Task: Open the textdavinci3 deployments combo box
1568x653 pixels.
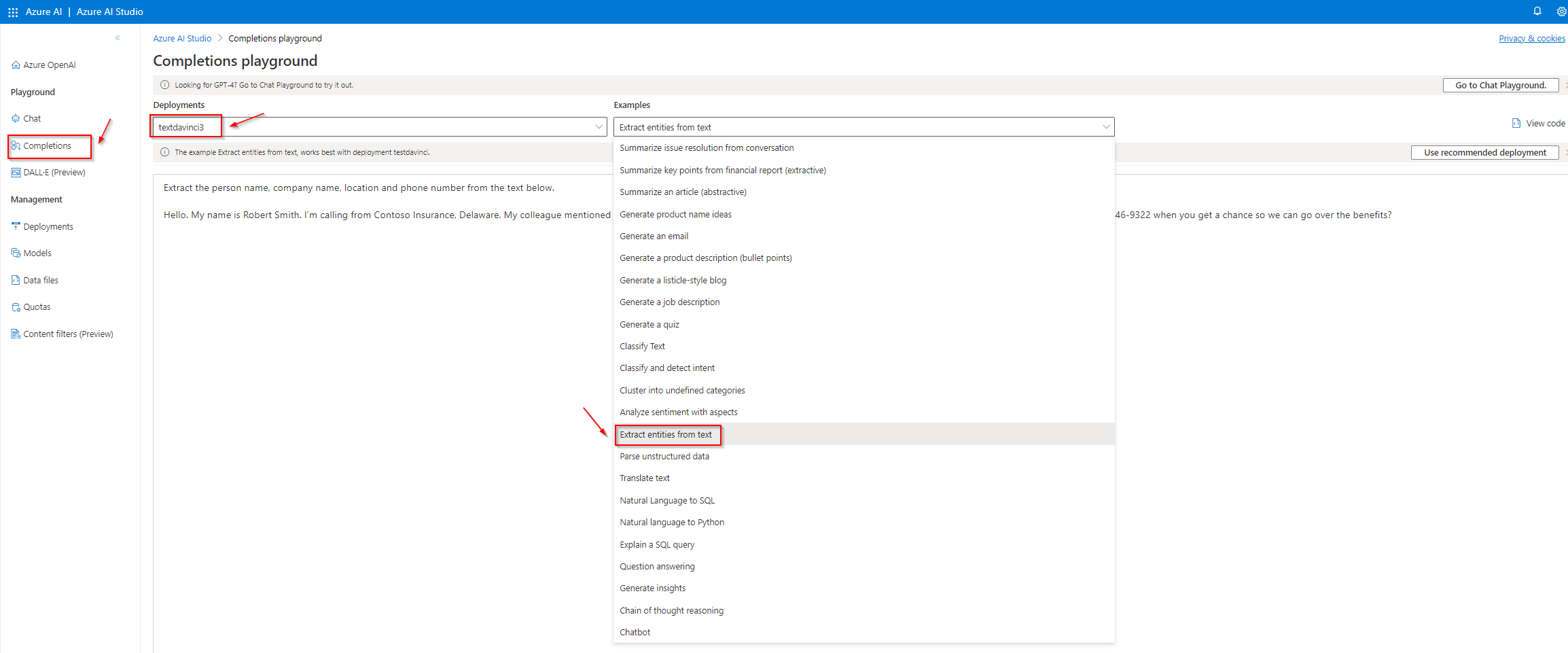Action: (380, 127)
